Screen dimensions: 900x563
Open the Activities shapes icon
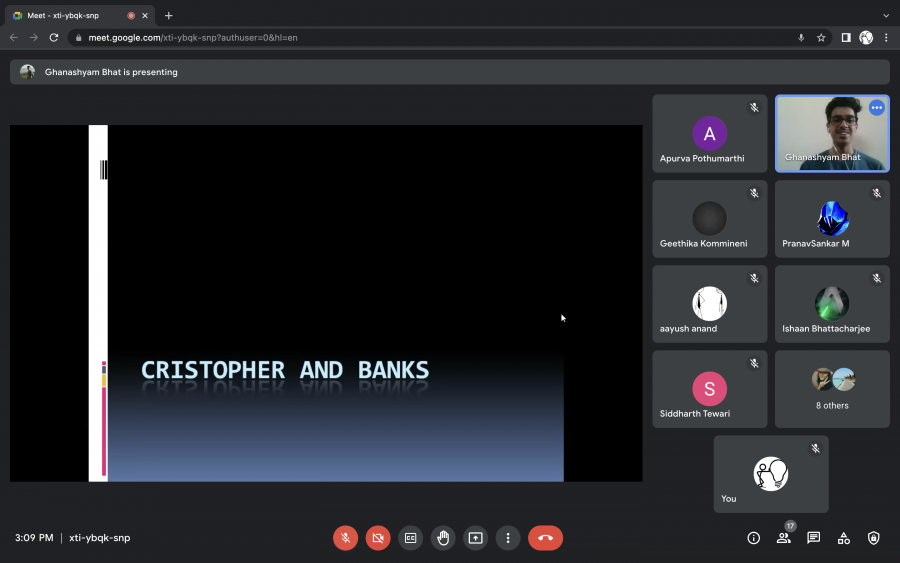pyautogui.click(x=844, y=538)
